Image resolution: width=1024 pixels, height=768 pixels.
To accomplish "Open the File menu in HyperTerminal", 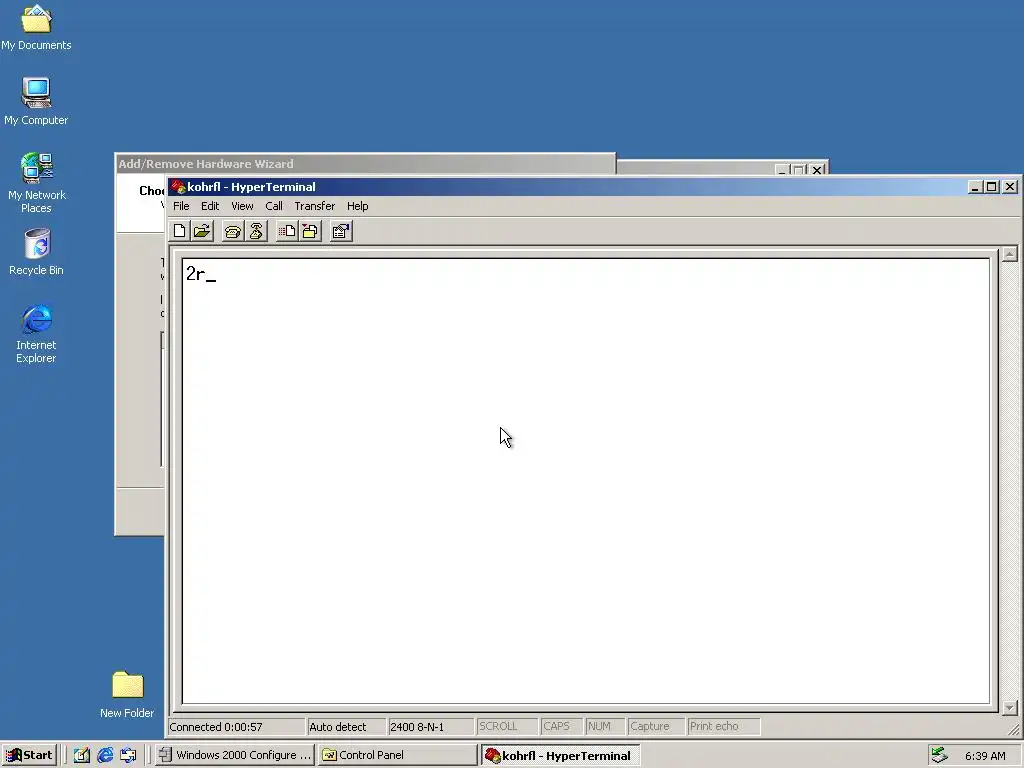I will [181, 206].
